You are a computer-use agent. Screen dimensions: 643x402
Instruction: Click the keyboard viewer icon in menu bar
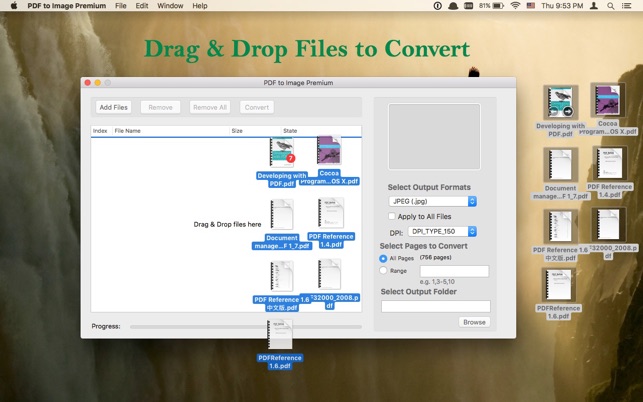pos(469,6)
